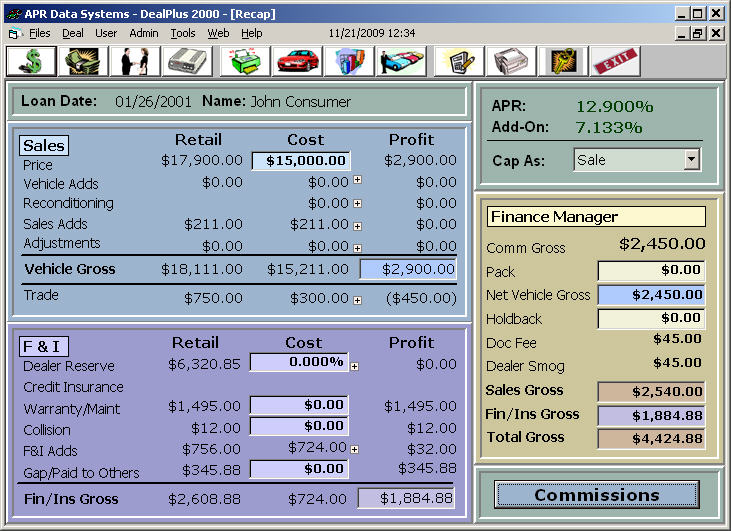Viewport: 731px width, 531px height.
Task: Click the Finance Manager name field
Action: (x=596, y=217)
